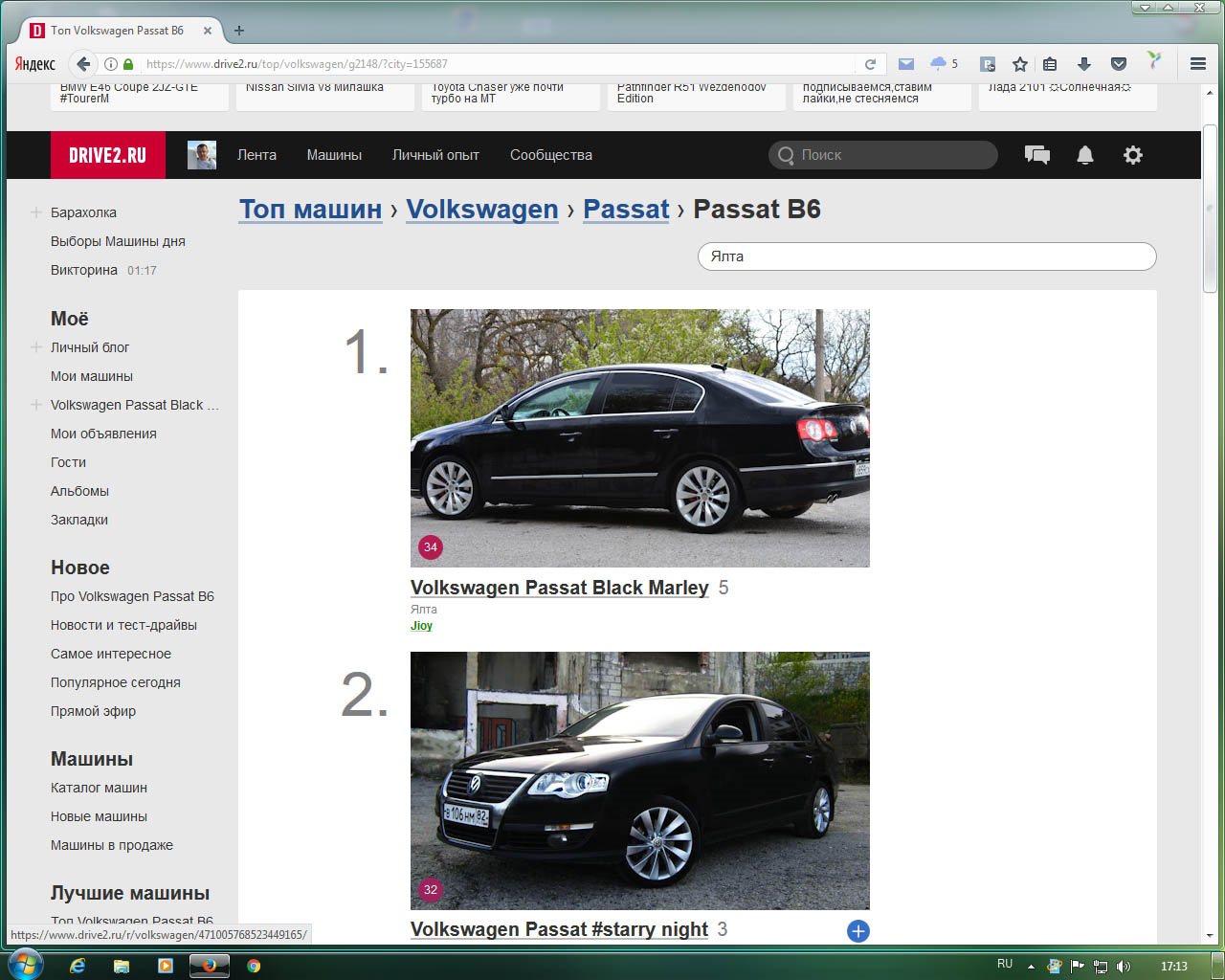Click the blue plus button near starry night
Screen dimensions: 1225x980
858,931
